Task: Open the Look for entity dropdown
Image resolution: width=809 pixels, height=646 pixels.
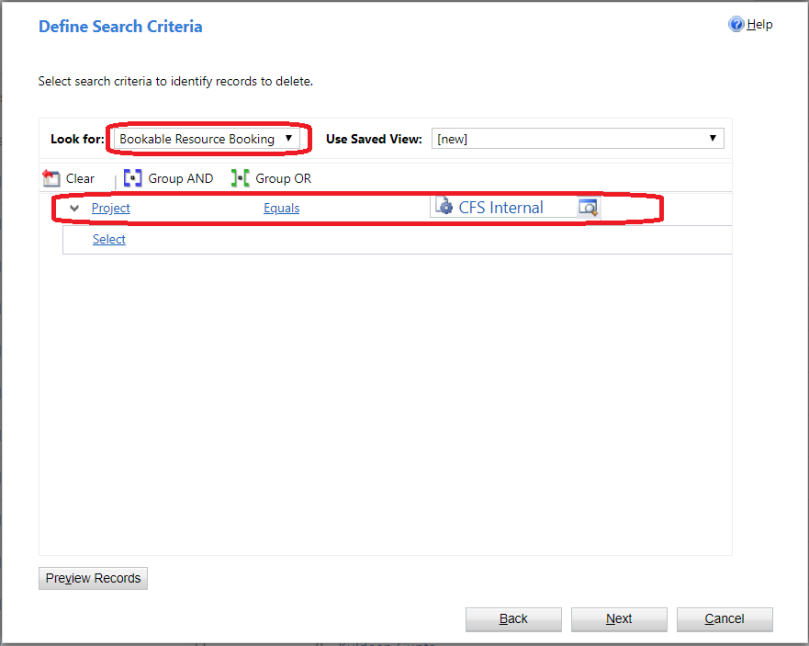Action: [x=206, y=139]
